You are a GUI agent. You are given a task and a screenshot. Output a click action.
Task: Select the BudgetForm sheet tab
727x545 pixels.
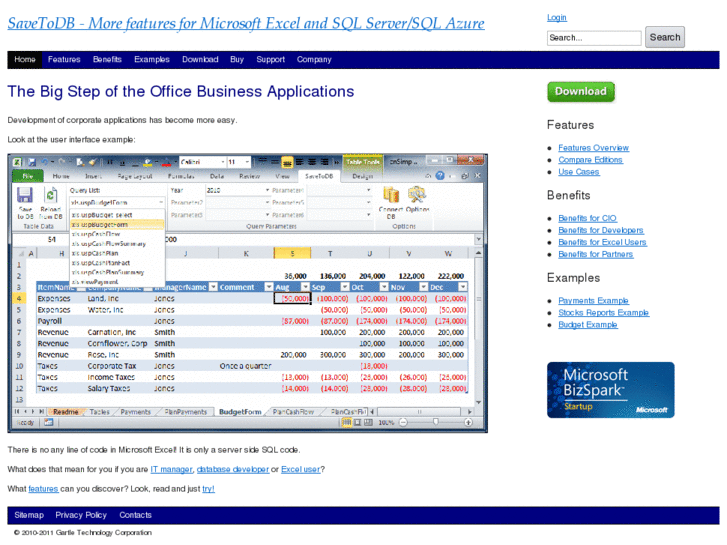(240, 412)
